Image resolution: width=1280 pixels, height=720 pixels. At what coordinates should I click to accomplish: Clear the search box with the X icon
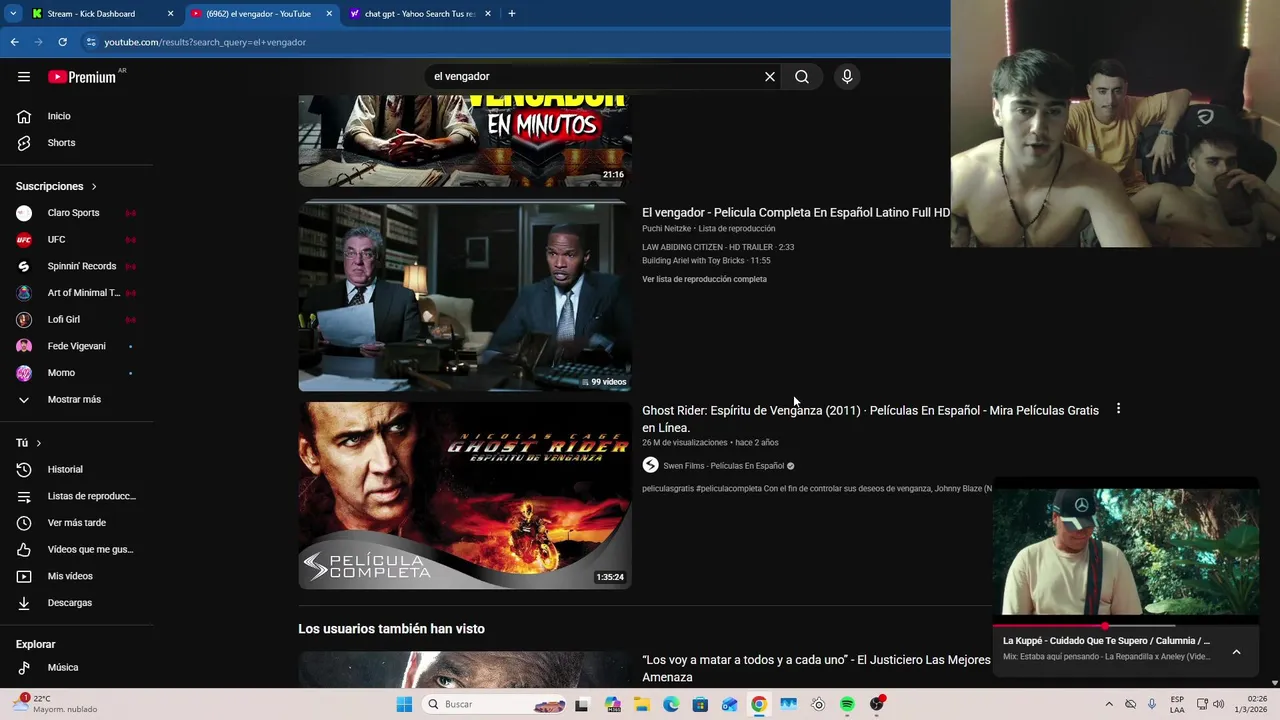tap(770, 77)
